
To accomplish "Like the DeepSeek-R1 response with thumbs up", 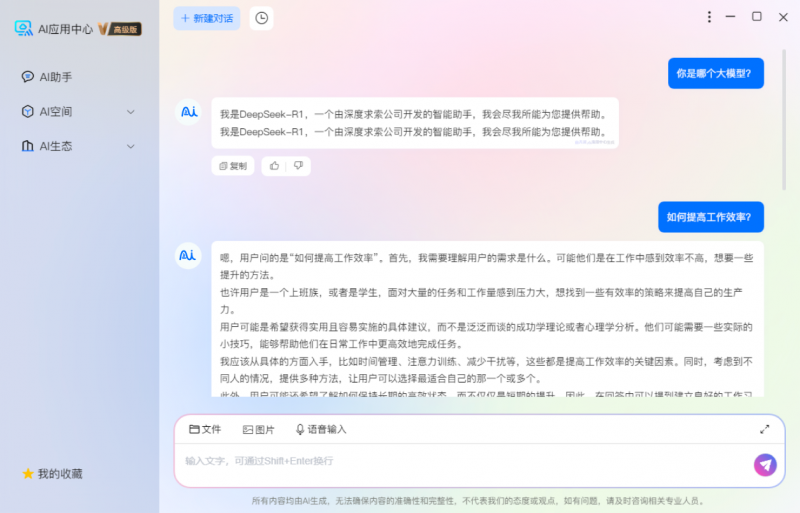I will 274,166.
